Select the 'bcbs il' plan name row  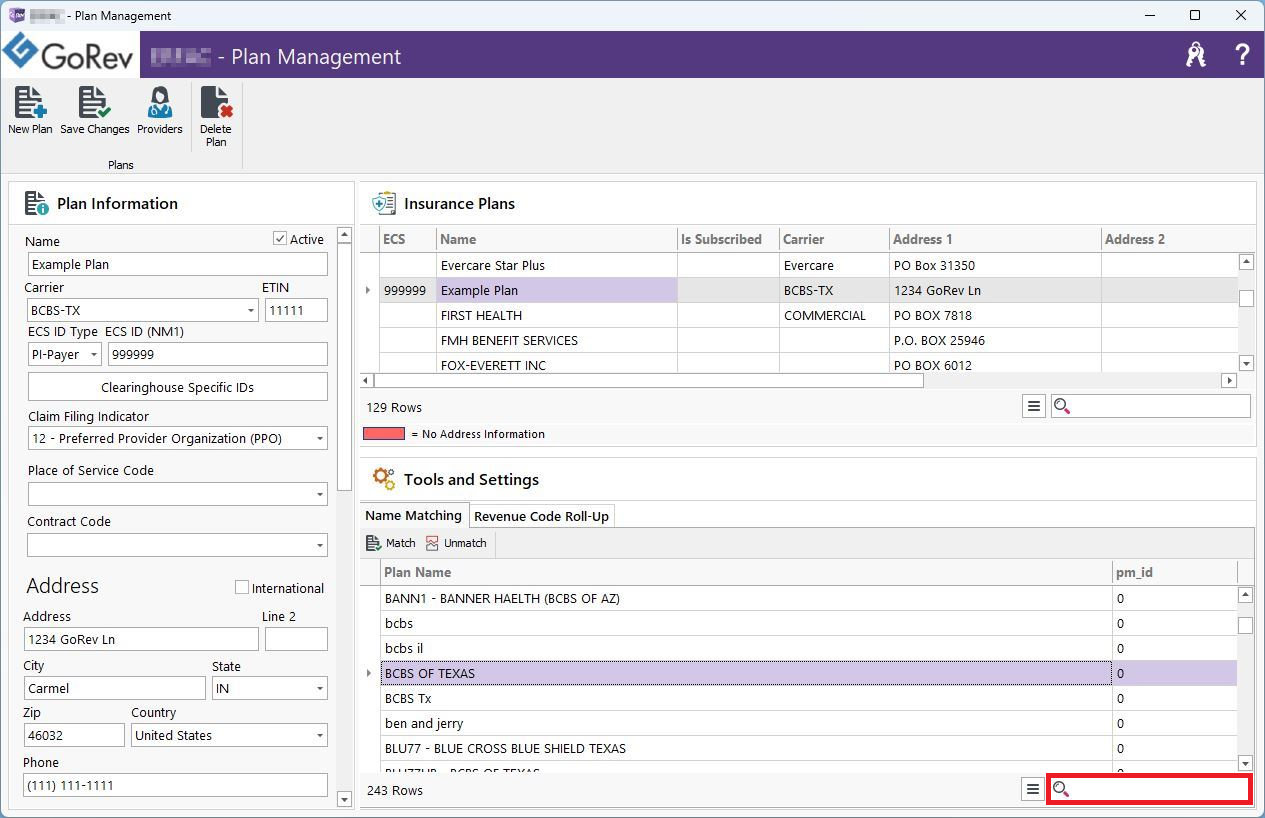(x=746, y=648)
